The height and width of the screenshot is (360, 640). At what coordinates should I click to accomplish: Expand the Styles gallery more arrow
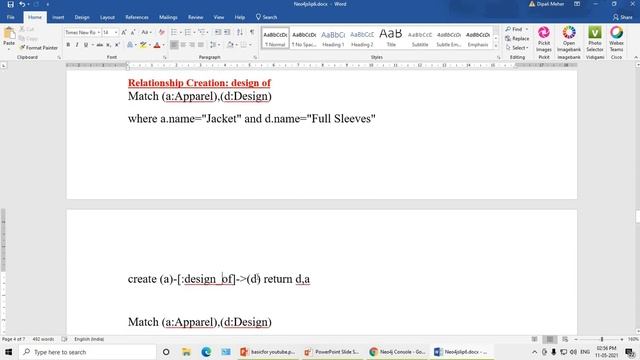point(496,46)
